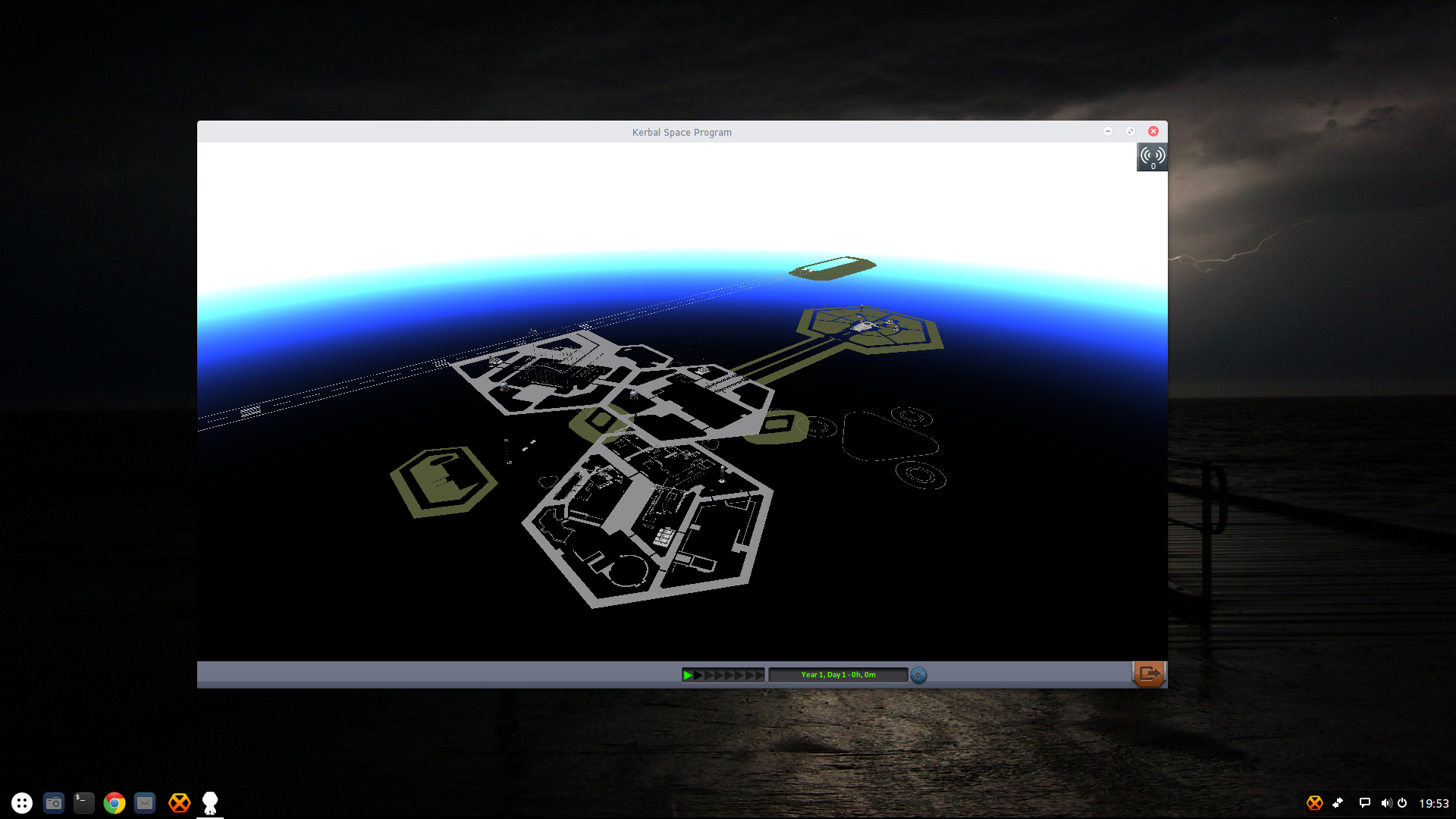The height and width of the screenshot is (819, 1456).
Task: Click the orange hexagon tray icon
Action: 1315,803
